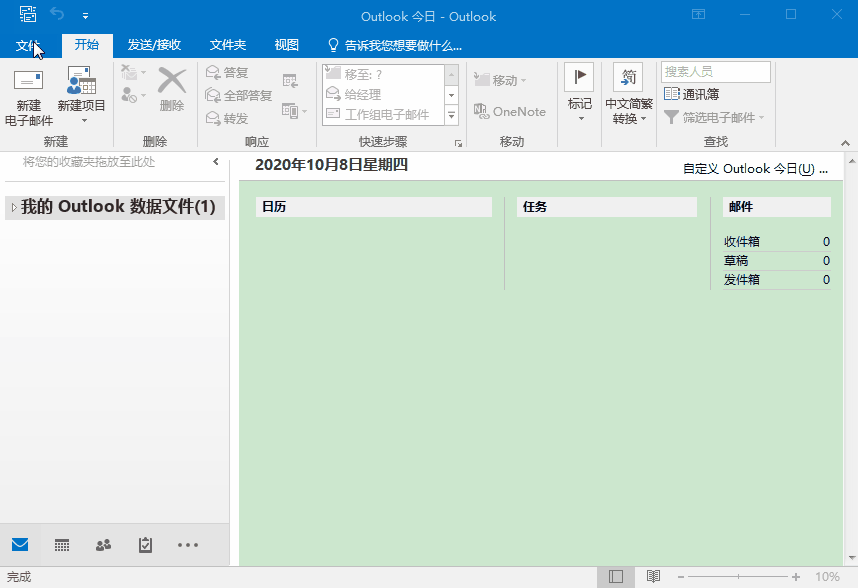
Task: Click the Undo arrow in the title bar
Action: (x=57, y=14)
